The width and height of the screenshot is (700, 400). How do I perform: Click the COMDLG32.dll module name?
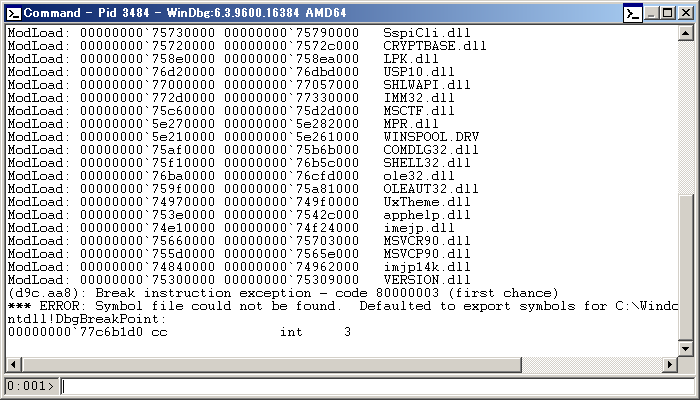tap(430, 150)
